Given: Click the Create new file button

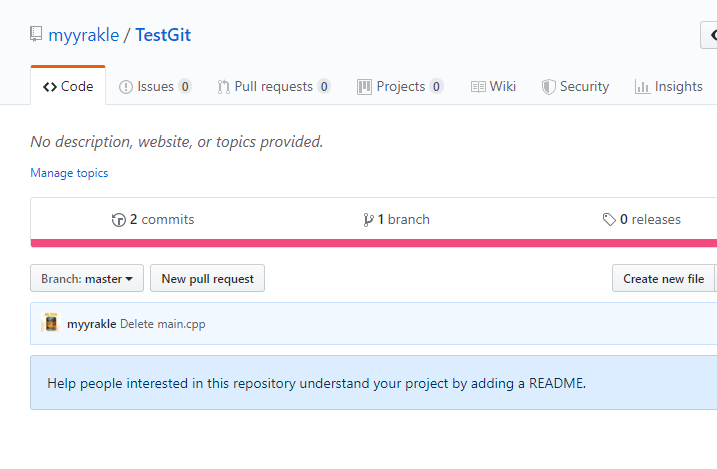Looking at the screenshot, I should pos(663,279).
